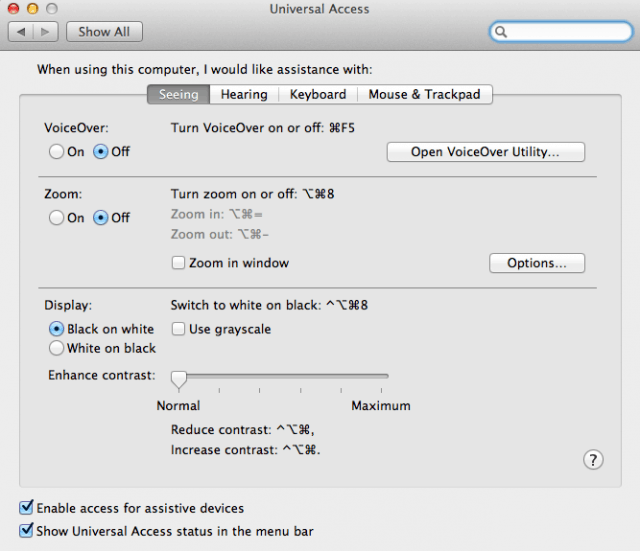640x551 pixels.
Task: Select Black on white display
Action: [x=56, y=329]
